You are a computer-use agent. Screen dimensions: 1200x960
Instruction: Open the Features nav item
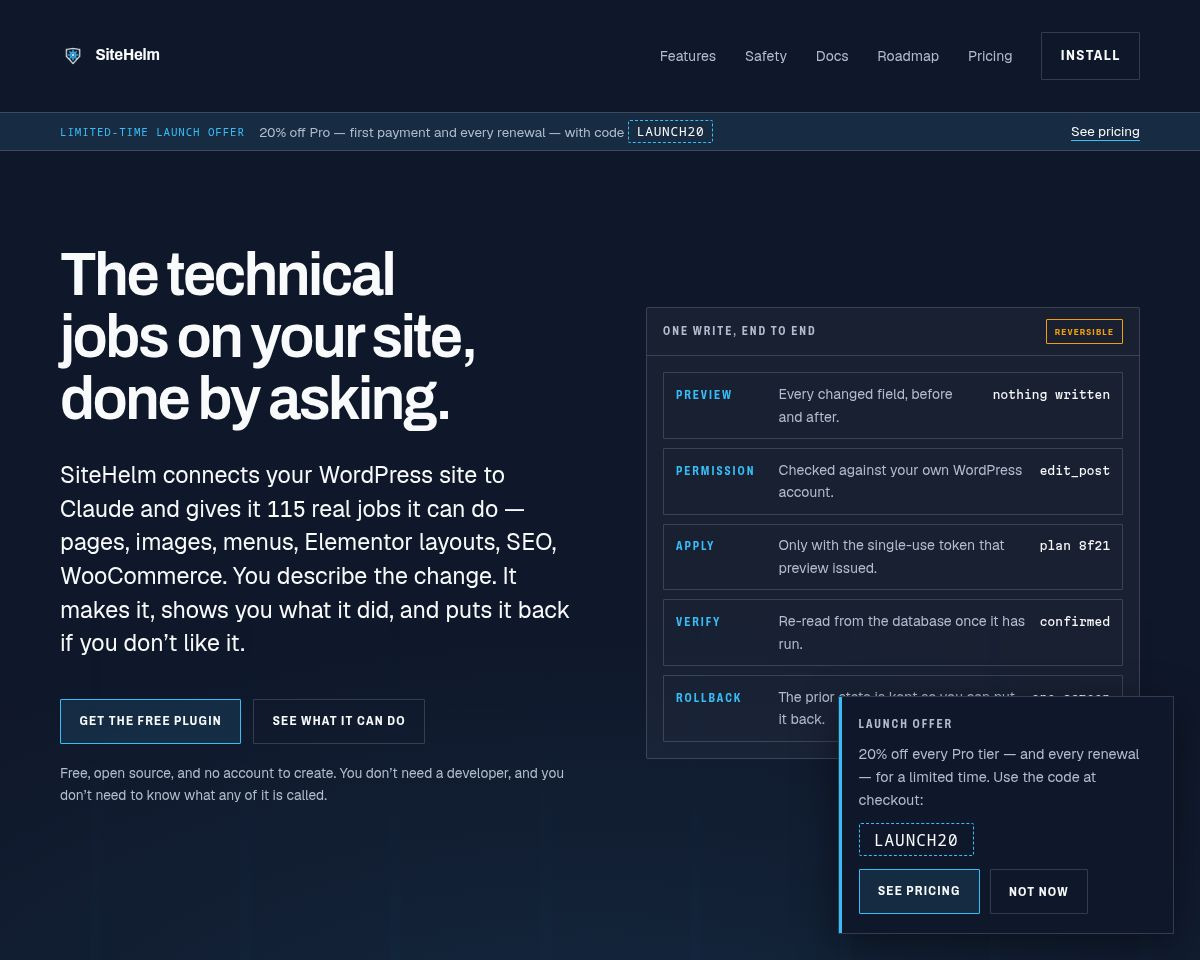[688, 56]
